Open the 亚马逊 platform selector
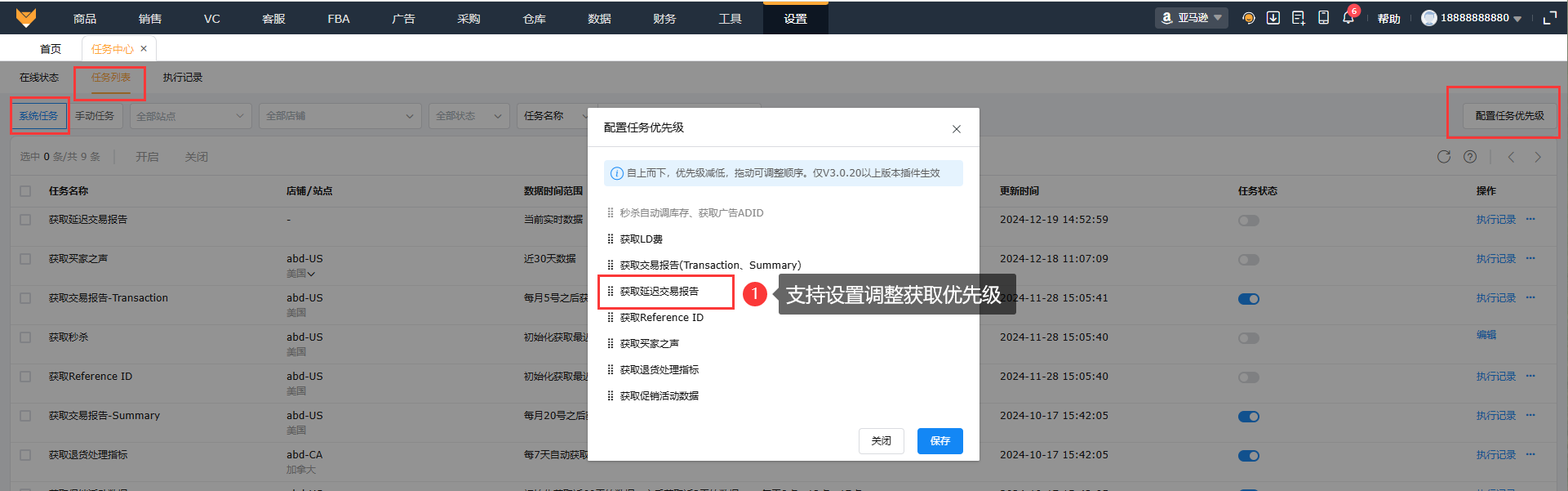The image size is (1568, 491). (x=1192, y=18)
